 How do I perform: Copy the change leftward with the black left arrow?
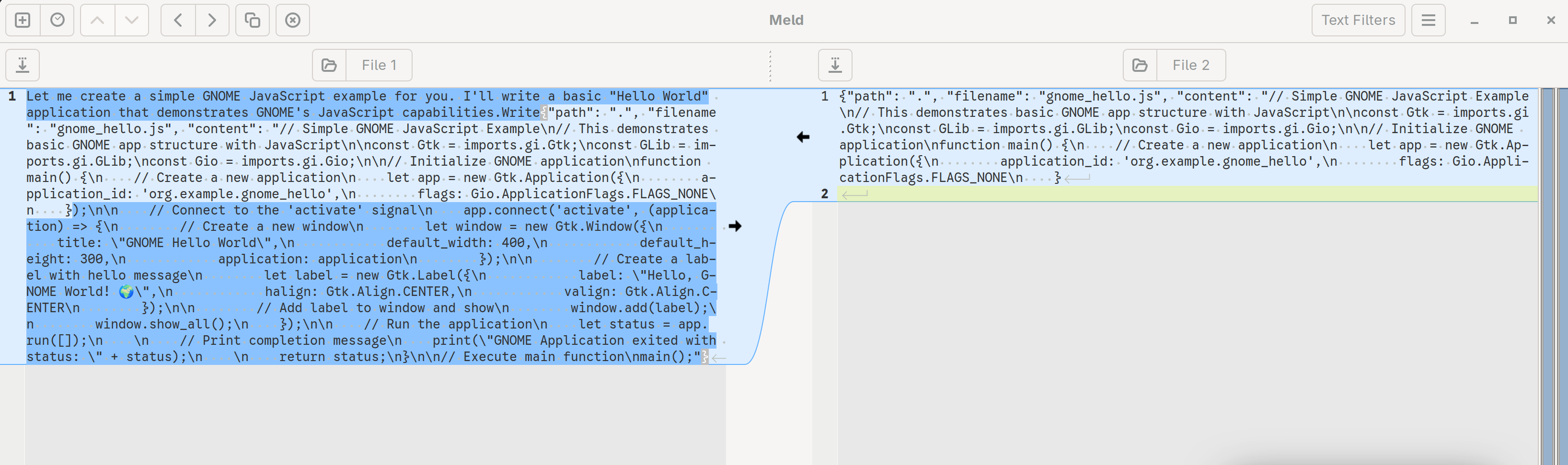click(x=803, y=137)
